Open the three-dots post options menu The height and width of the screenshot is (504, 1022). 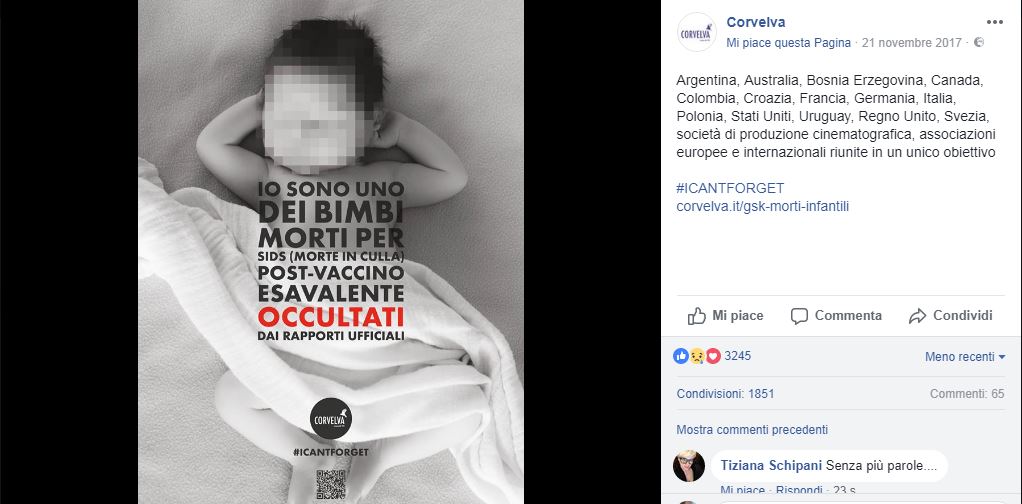click(x=995, y=22)
